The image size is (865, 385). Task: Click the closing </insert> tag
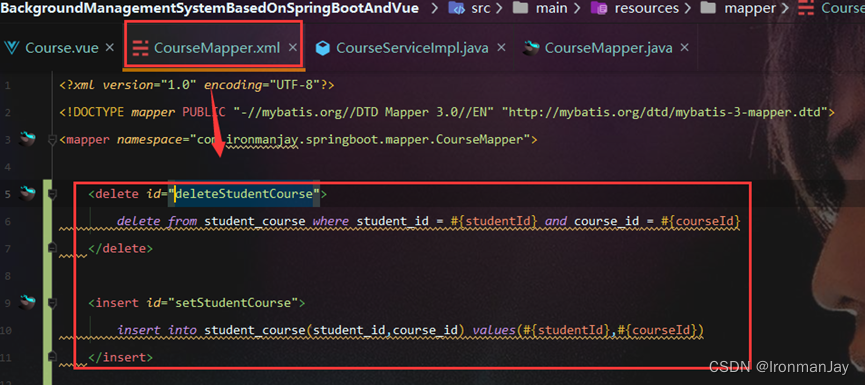120,357
